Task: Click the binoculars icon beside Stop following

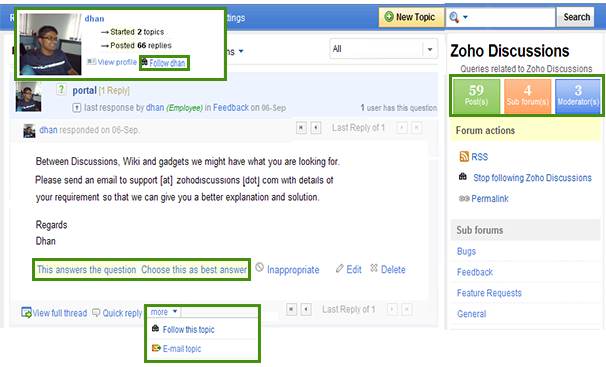Action: [463, 177]
